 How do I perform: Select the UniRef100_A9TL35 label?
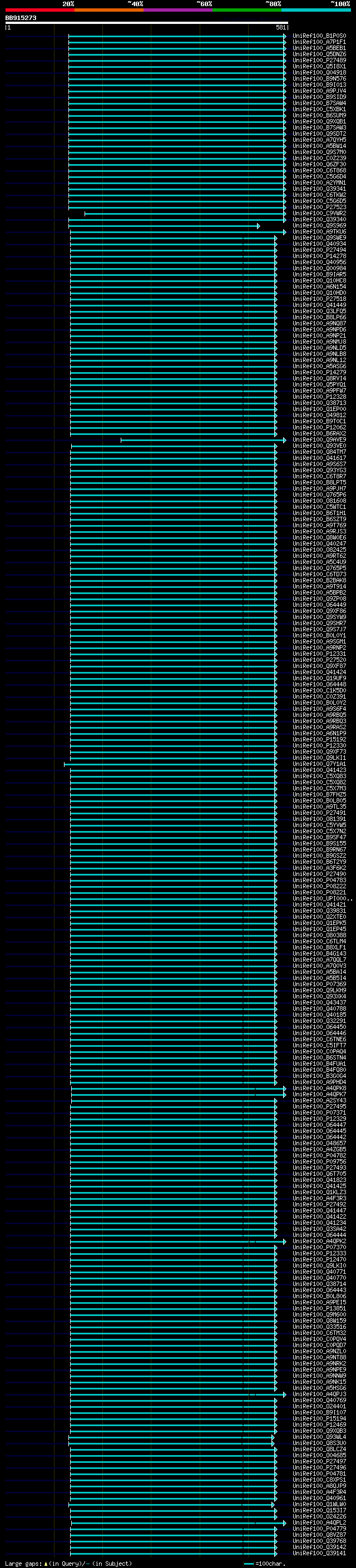319,807
